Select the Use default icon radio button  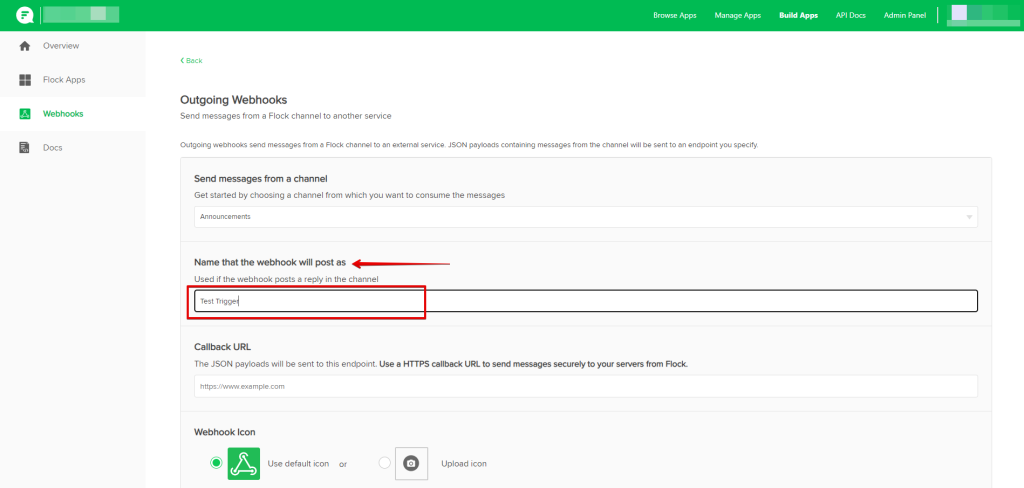(216, 463)
